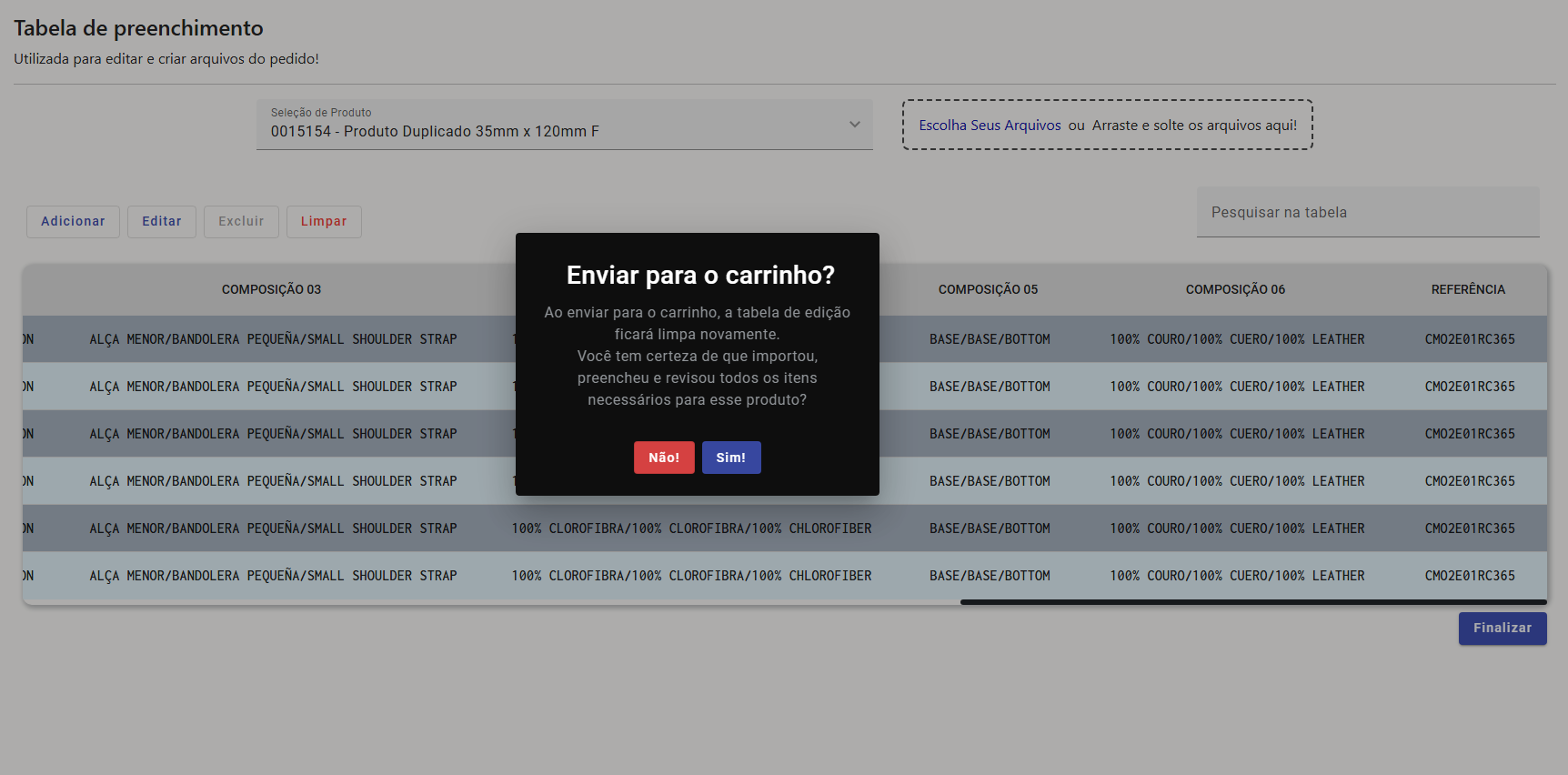Sort by REFERÊNCIA column header
This screenshot has width=1568, height=775.
1468,290
